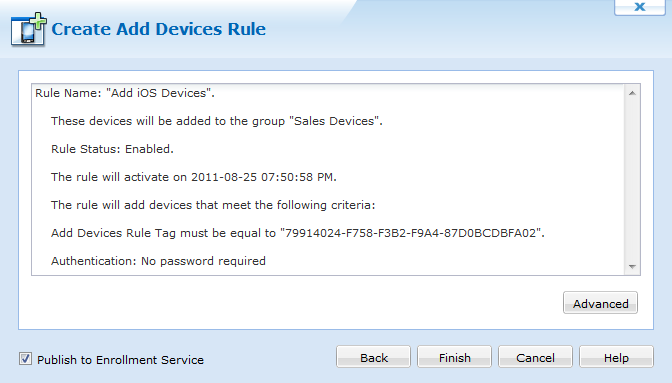The image size is (672, 383).
Task: Click the Rule Name 'Add iOS Devices' line
Action: click(x=125, y=93)
